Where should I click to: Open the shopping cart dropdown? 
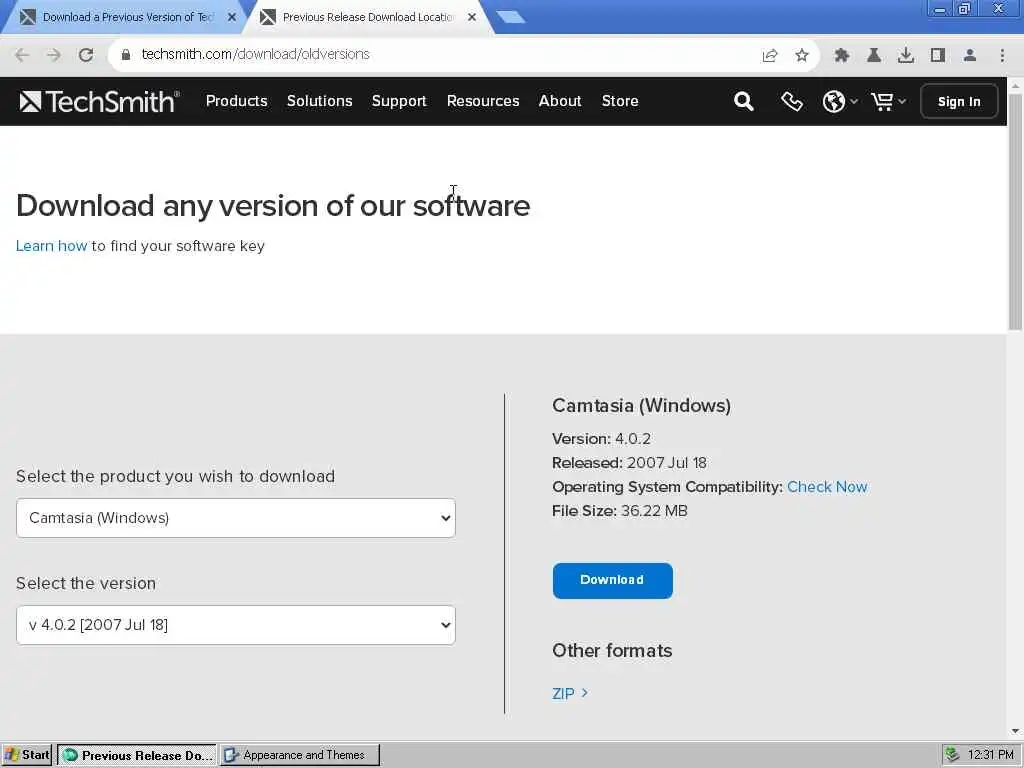(888, 101)
